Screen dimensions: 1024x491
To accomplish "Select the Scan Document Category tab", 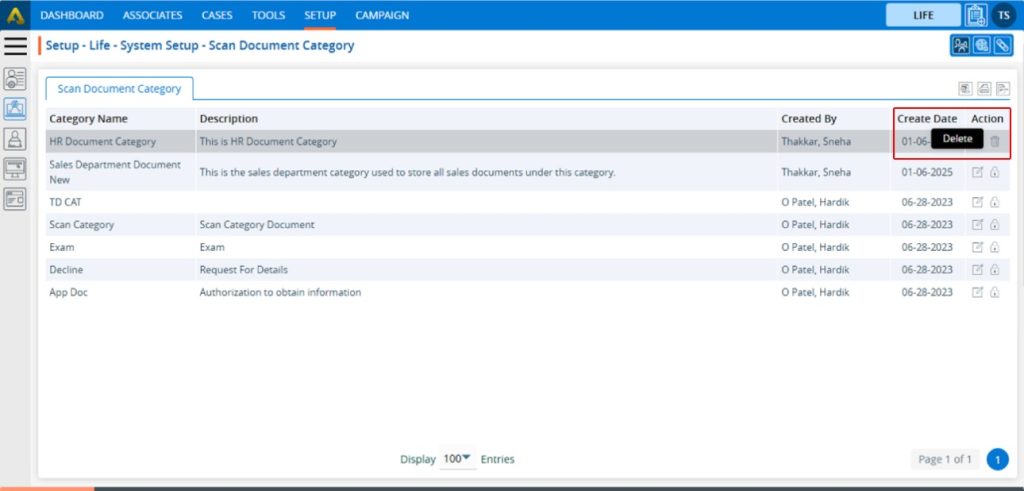I will (x=119, y=88).
